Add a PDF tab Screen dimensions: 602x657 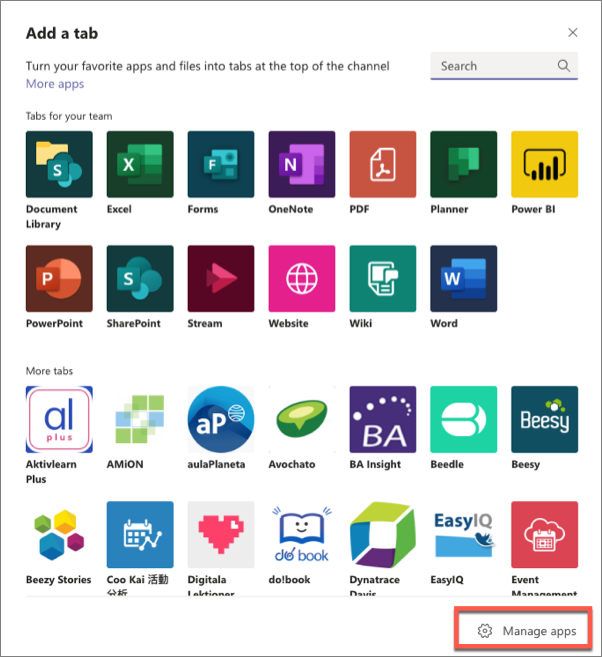pos(383,164)
